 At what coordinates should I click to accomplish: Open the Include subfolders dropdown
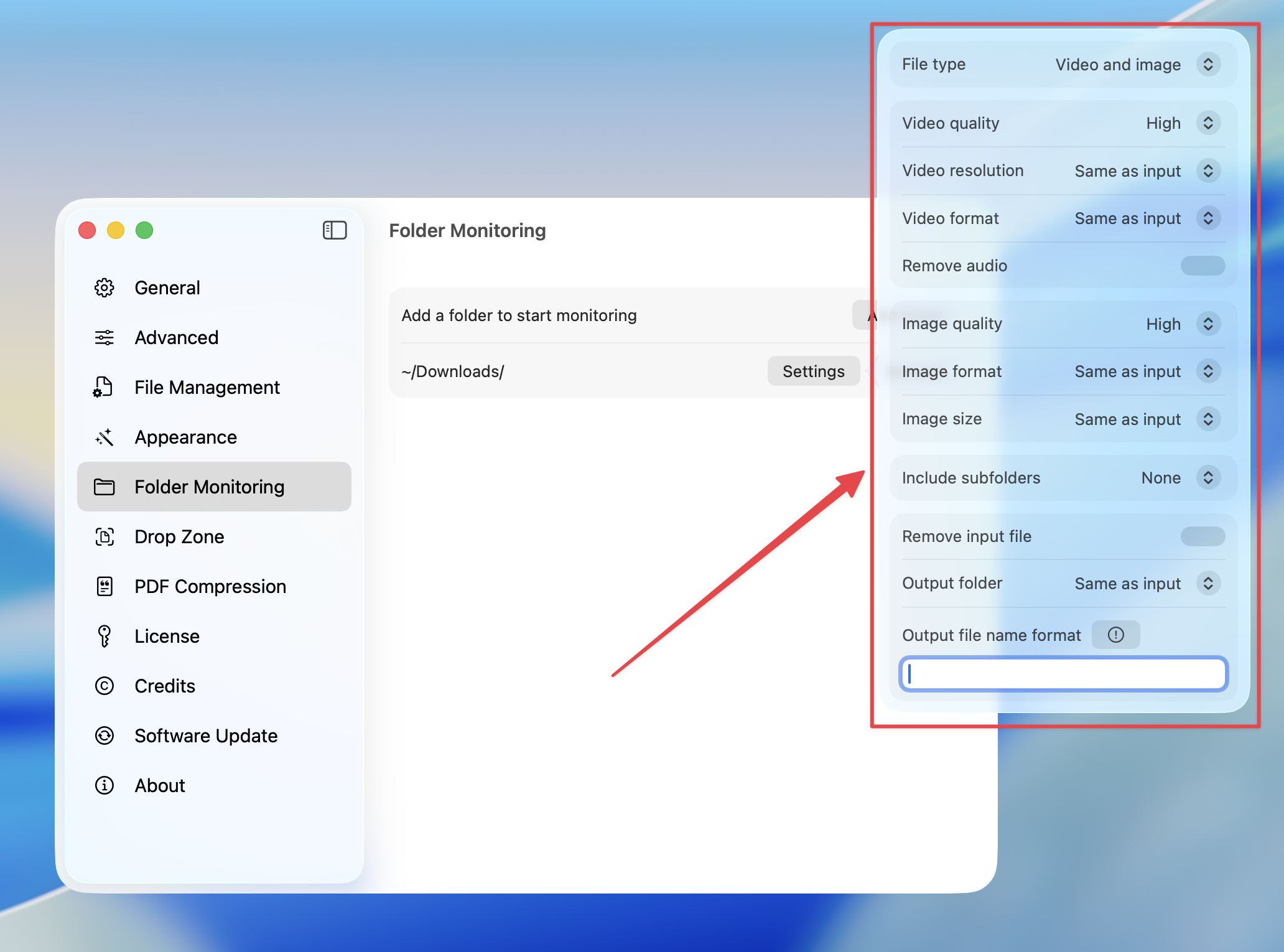pos(1207,477)
